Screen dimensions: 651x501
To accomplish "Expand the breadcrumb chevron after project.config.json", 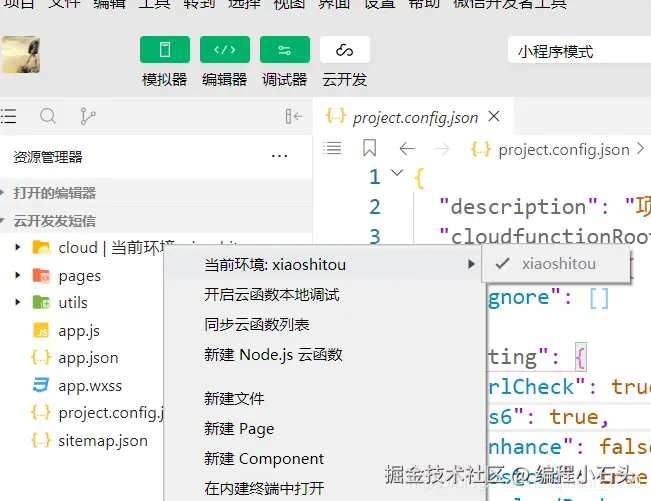I will [641, 148].
